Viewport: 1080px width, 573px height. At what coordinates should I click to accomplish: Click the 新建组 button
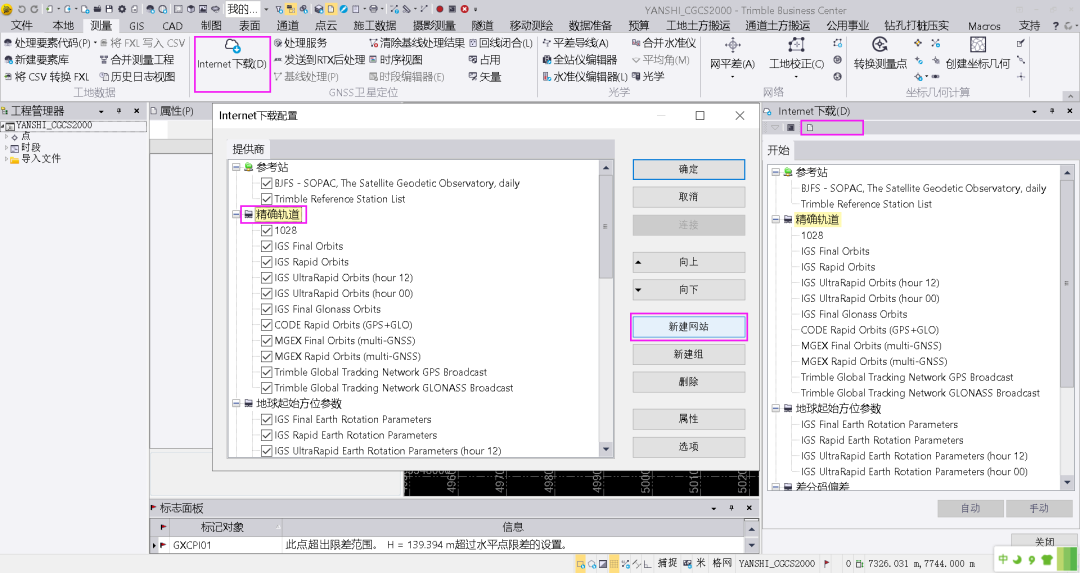pos(689,354)
